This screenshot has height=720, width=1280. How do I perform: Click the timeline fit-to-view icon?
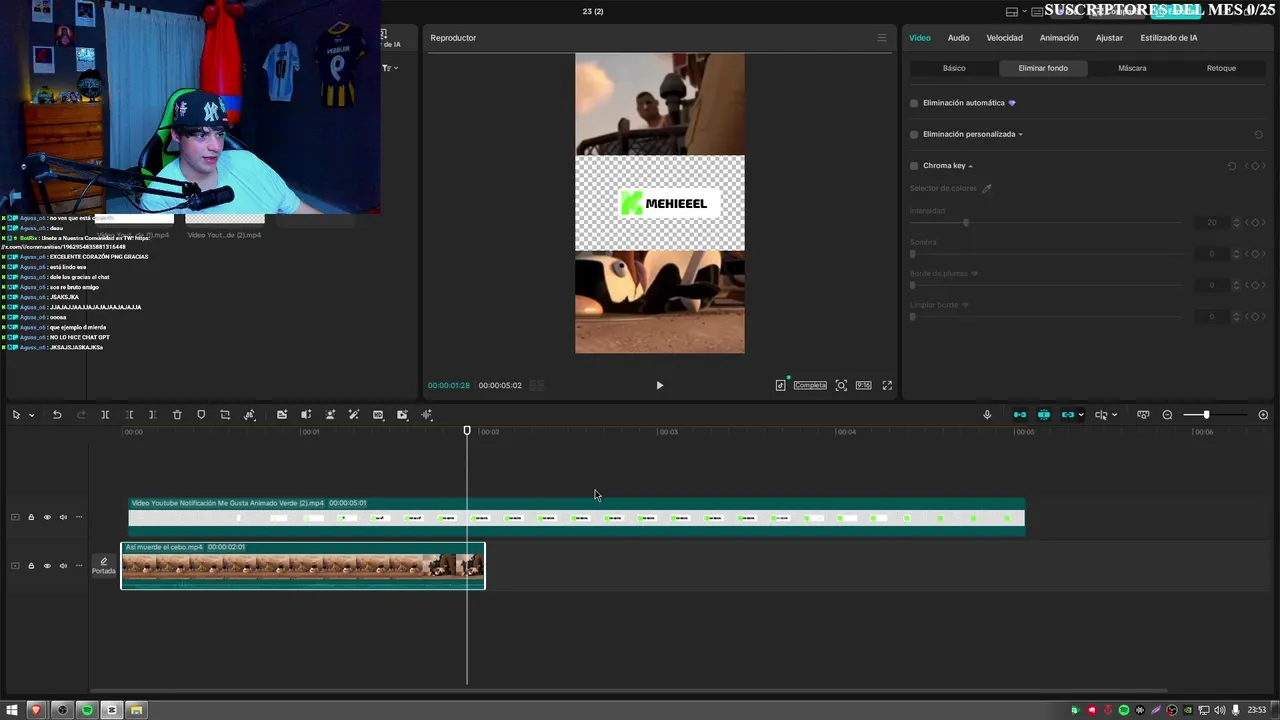point(1143,415)
